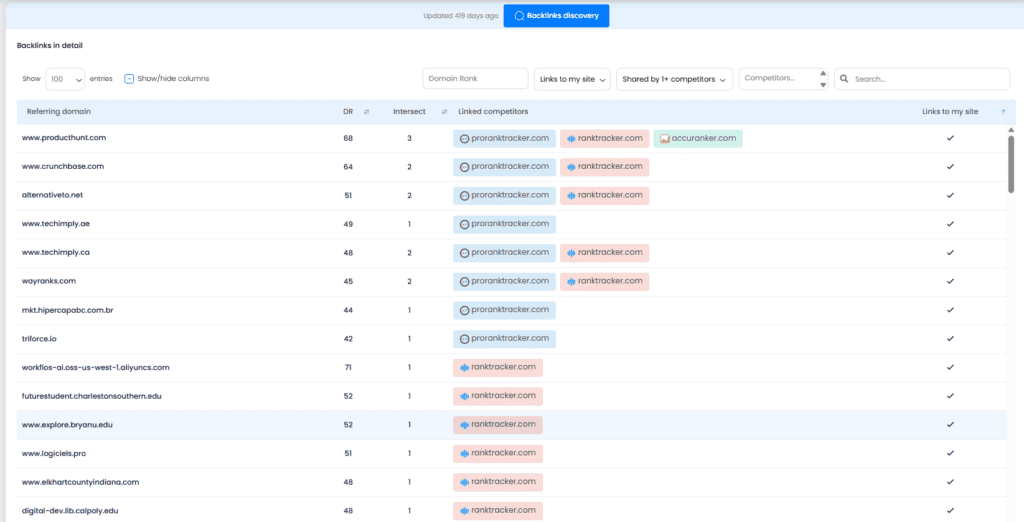The image size is (1024, 522).
Task: Click accuranker.com tag in producthunt row
Action: pyautogui.click(x=698, y=139)
